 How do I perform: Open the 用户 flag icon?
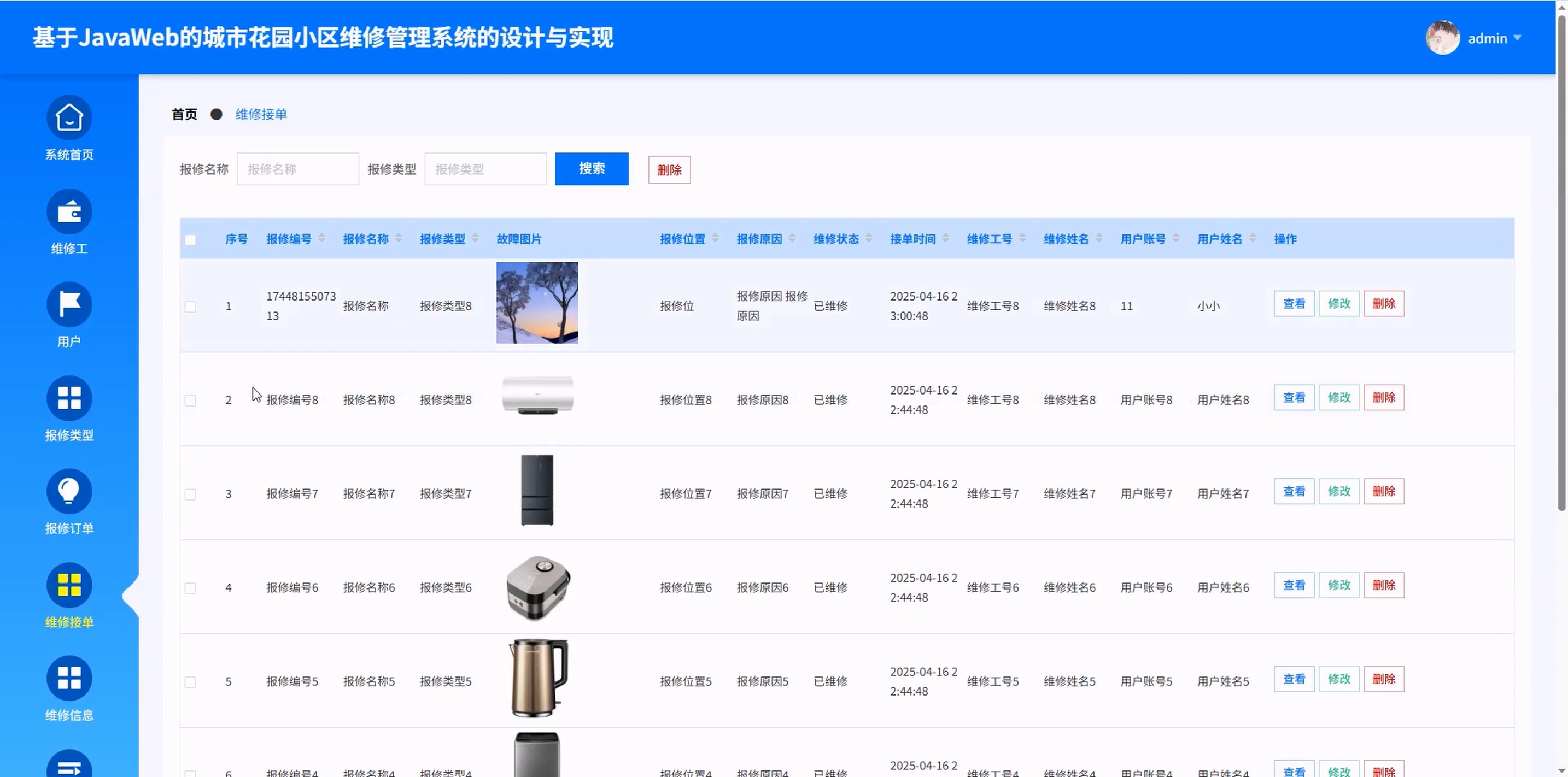(x=69, y=304)
